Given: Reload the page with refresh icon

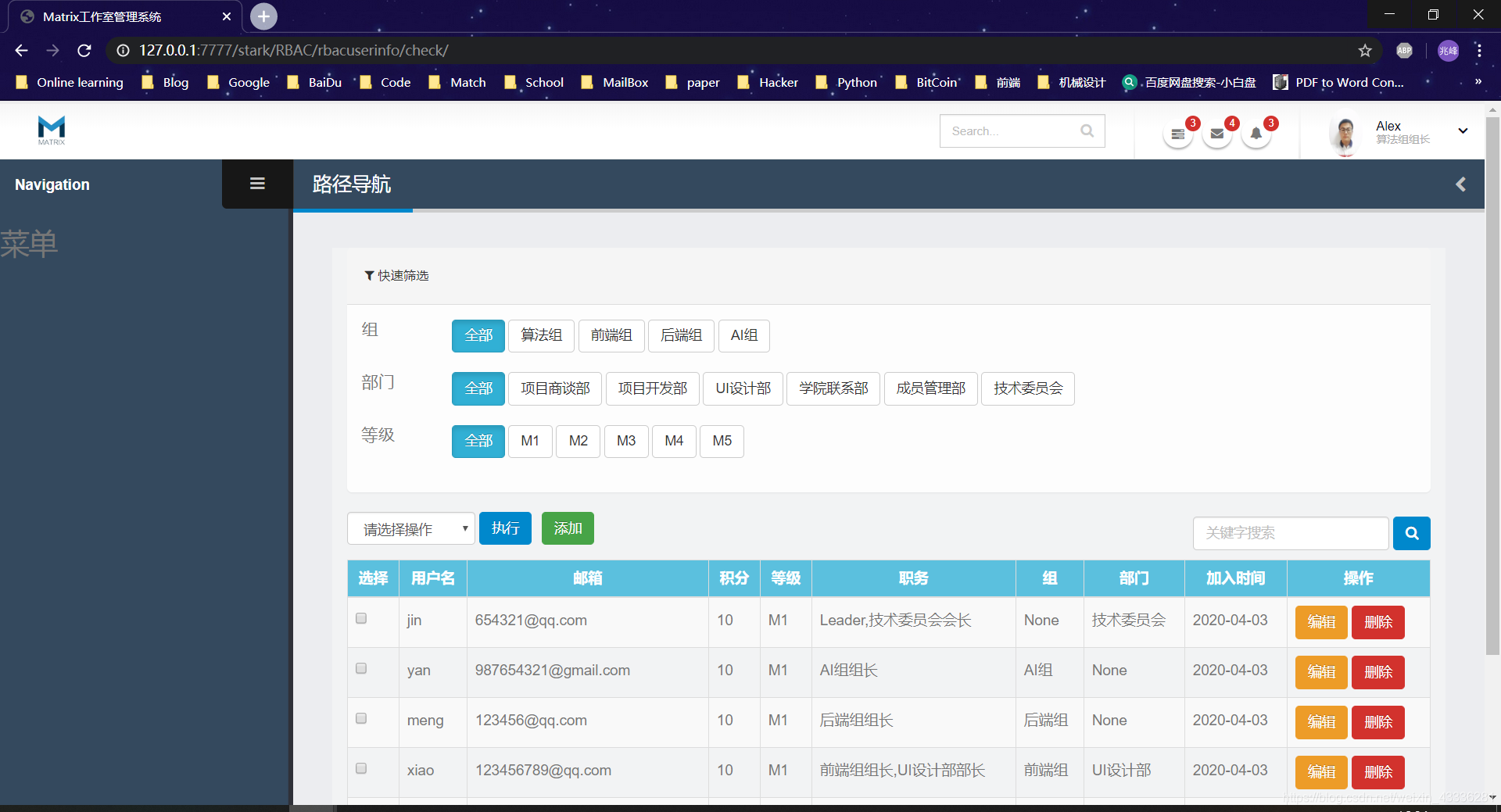Looking at the screenshot, I should point(84,50).
